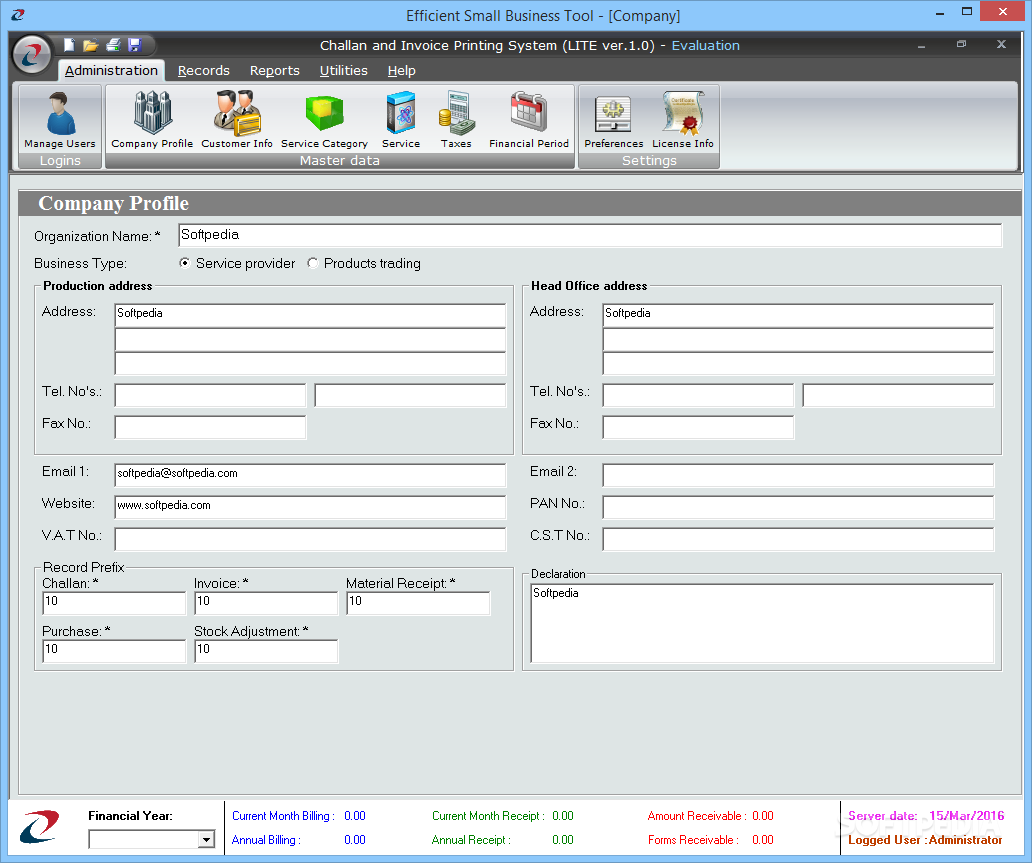Open the Records menu
This screenshot has width=1032, height=863.
click(x=203, y=70)
